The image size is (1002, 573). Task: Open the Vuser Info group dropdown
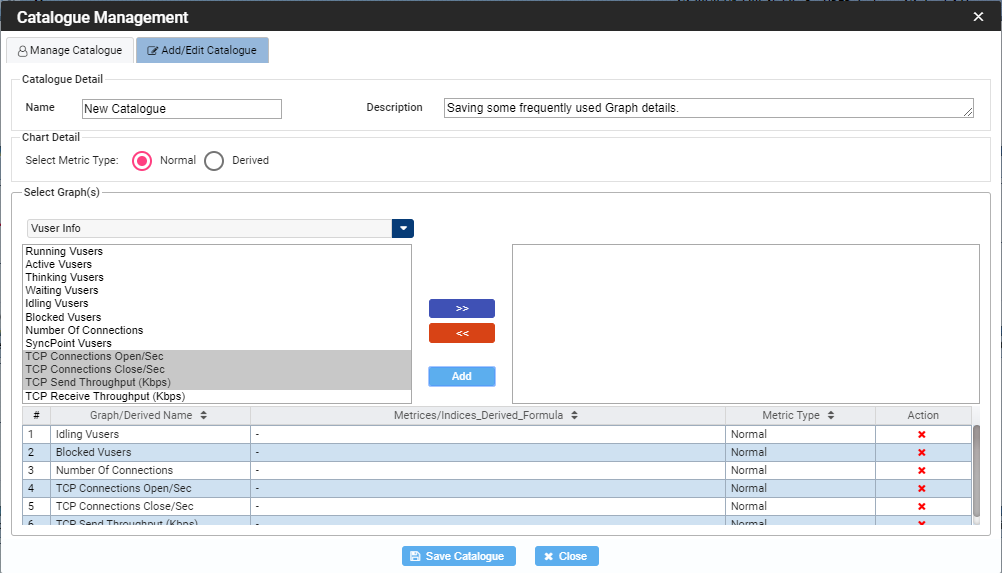coord(403,228)
